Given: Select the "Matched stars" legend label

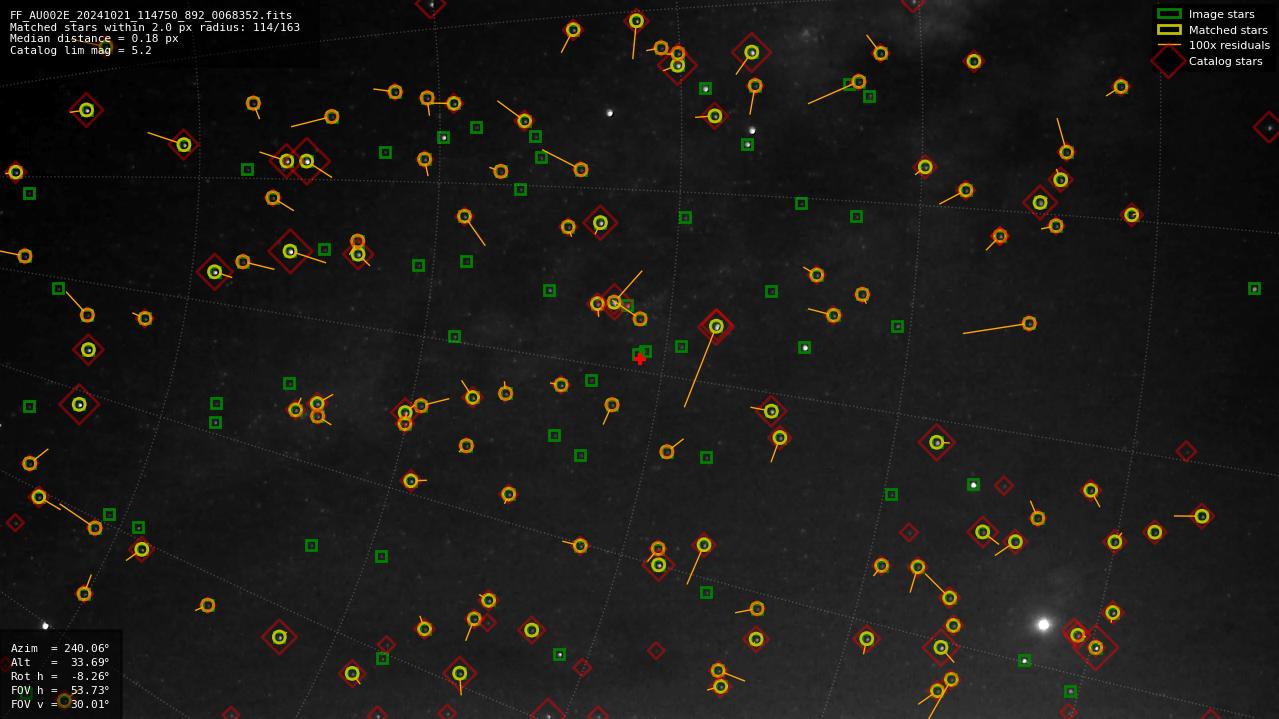Looking at the screenshot, I should [1228, 30].
